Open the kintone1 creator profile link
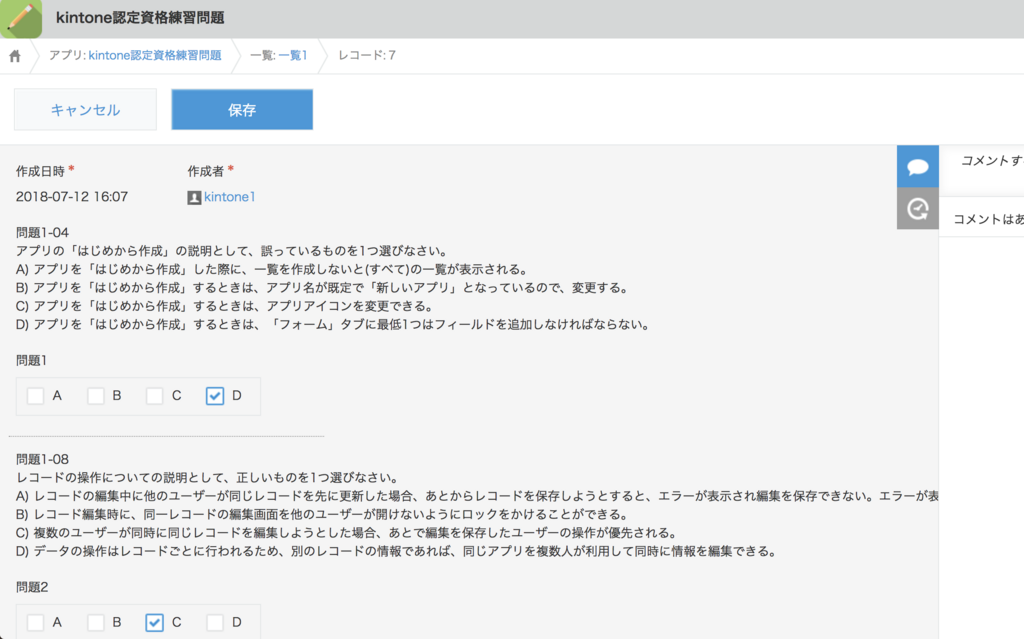This screenshot has width=1024, height=639. click(x=229, y=197)
